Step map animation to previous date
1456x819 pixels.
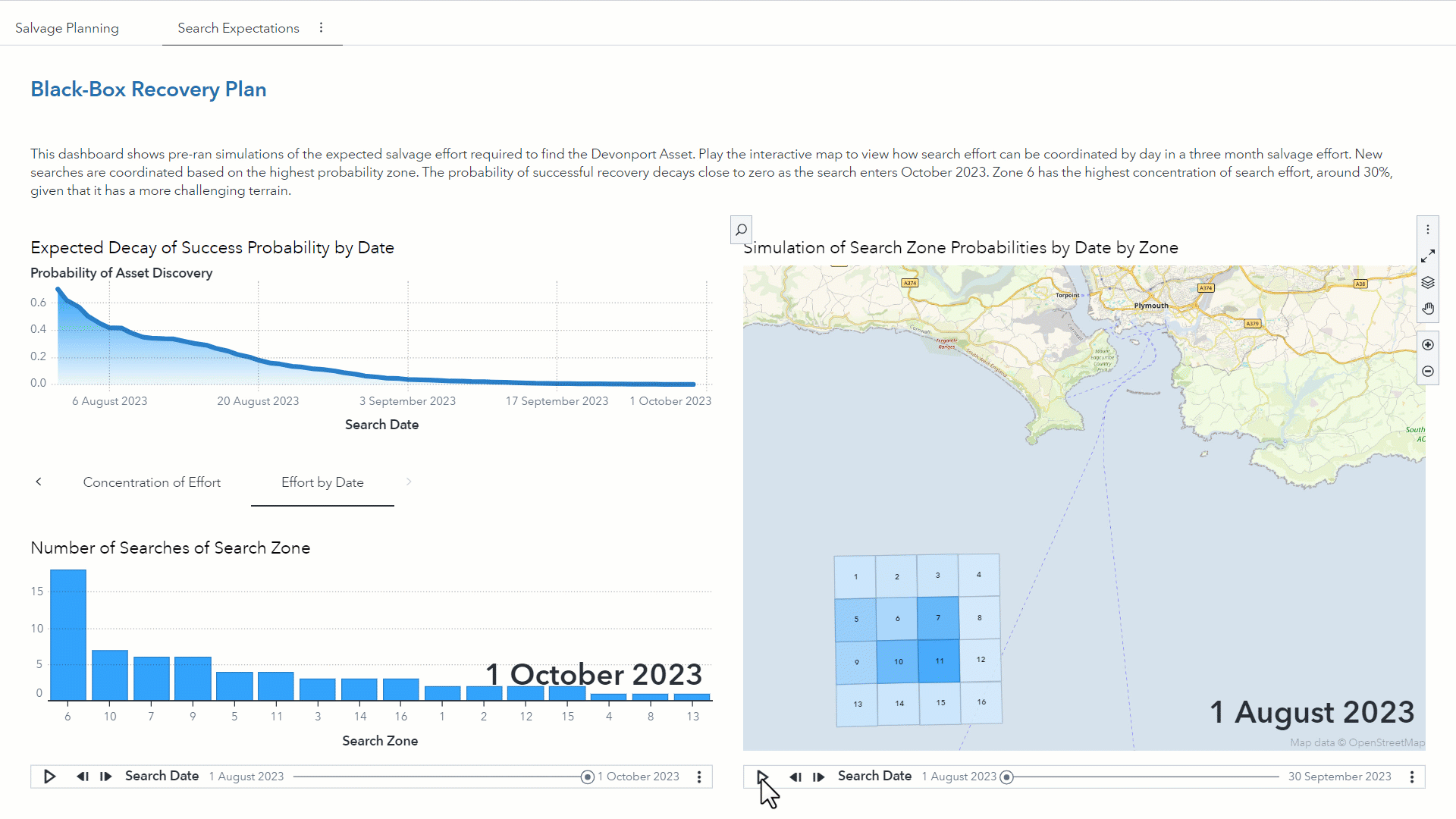click(x=795, y=777)
